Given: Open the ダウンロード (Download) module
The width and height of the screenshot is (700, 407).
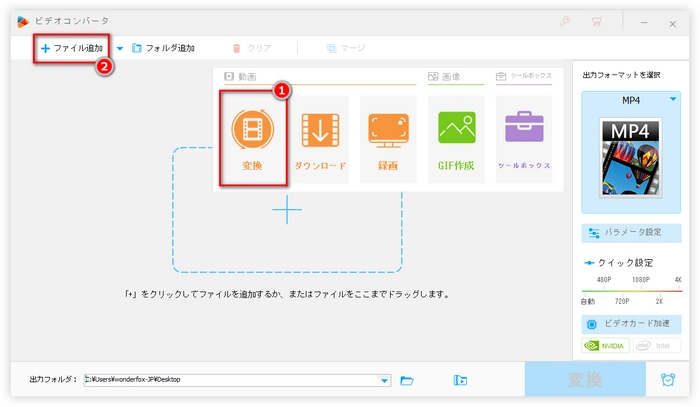Looking at the screenshot, I should click(x=321, y=139).
